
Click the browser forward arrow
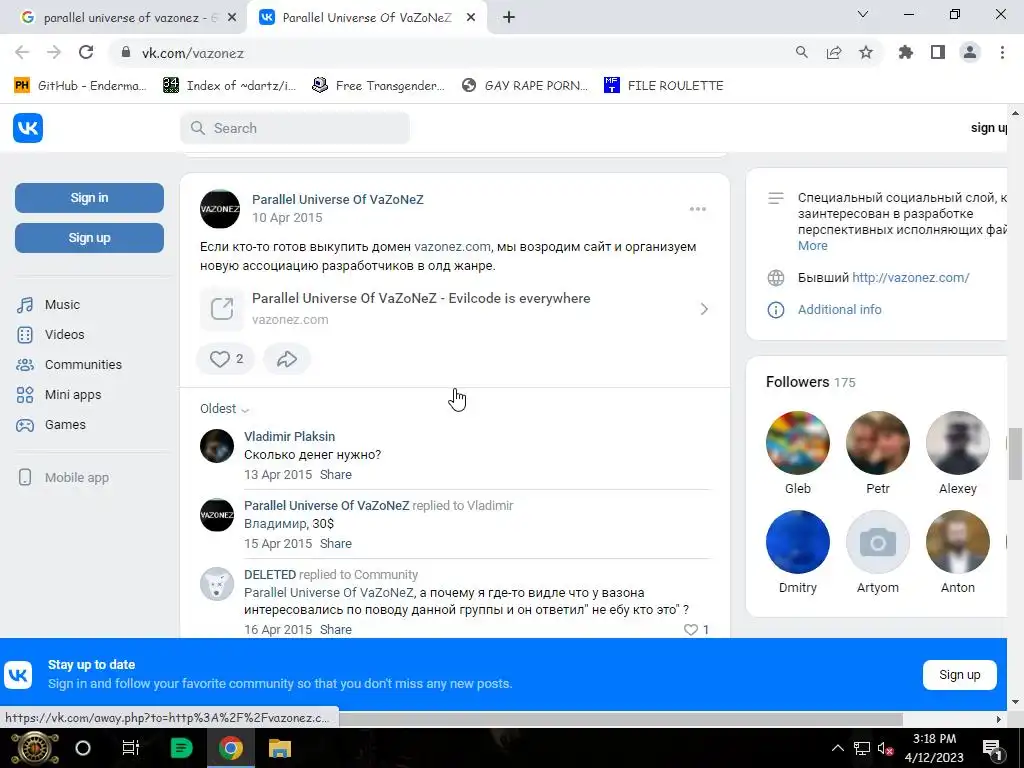tap(54, 52)
